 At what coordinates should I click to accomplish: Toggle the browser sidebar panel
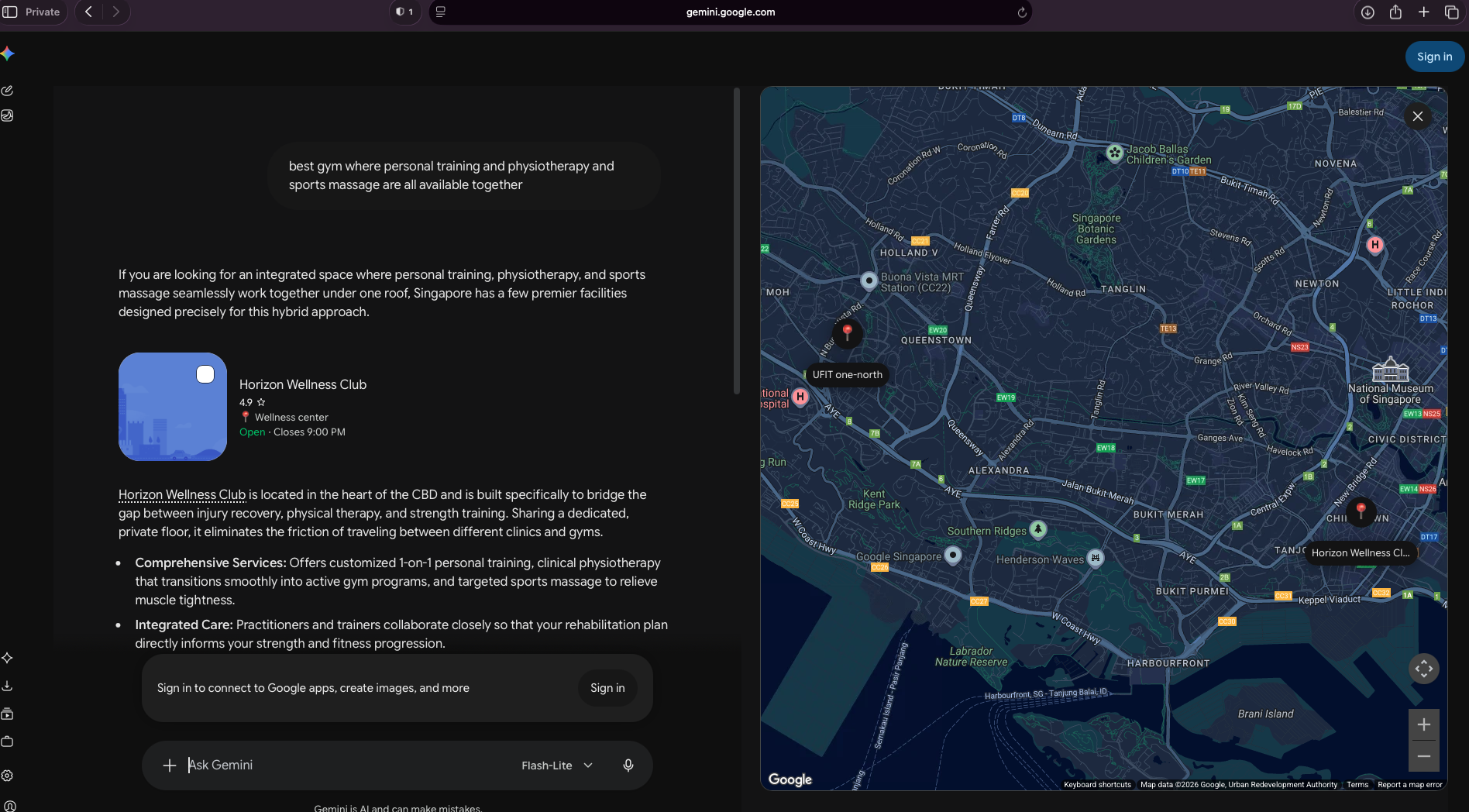[x=10, y=12]
